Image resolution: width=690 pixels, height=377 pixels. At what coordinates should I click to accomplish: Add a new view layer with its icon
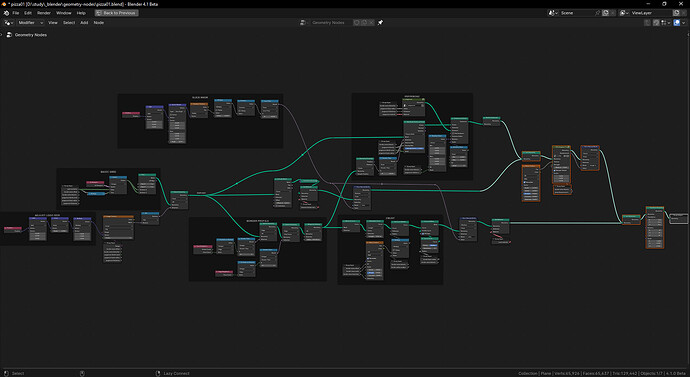point(677,13)
